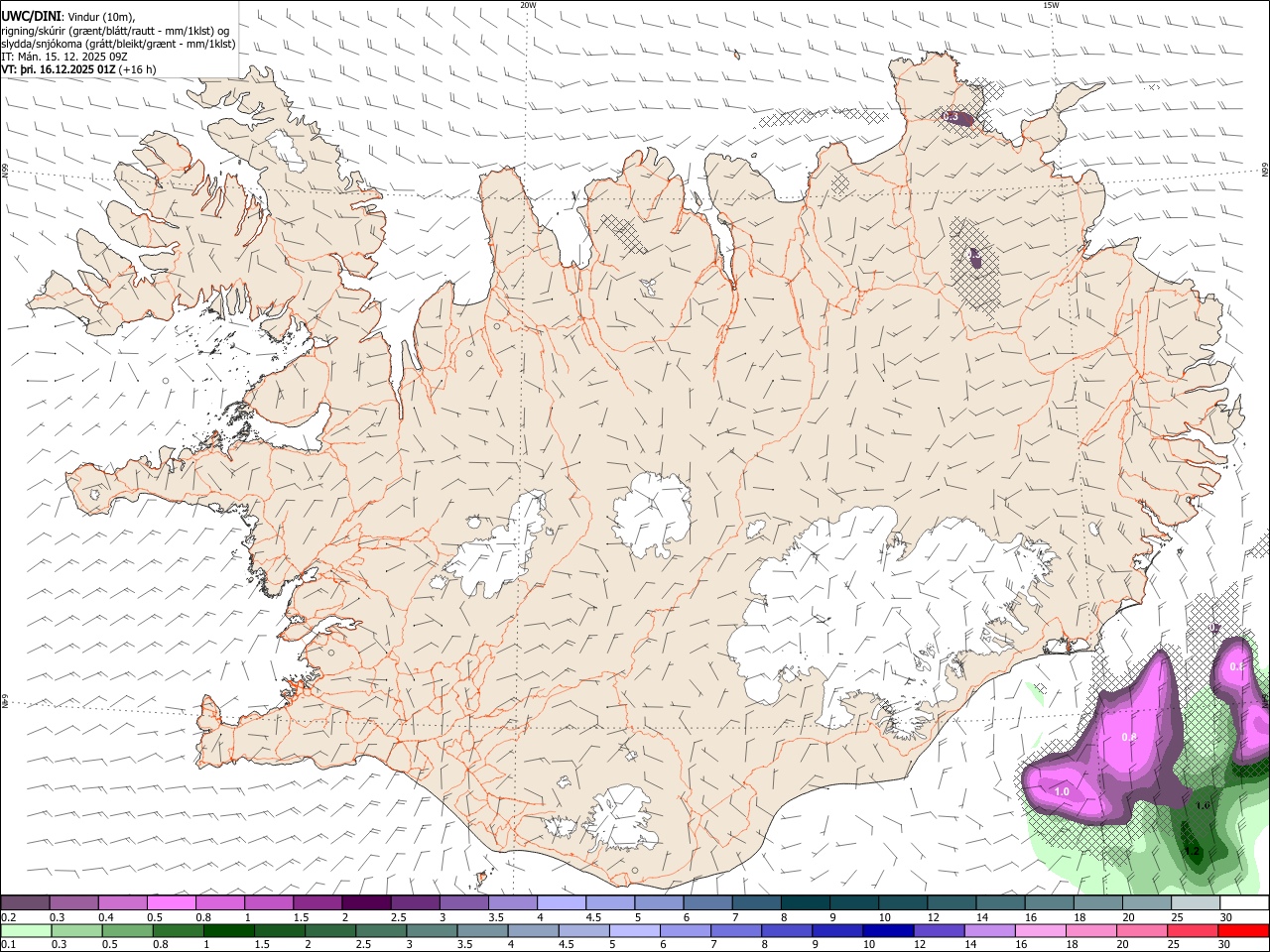Click the 15W longitude label

point(1051,5)
